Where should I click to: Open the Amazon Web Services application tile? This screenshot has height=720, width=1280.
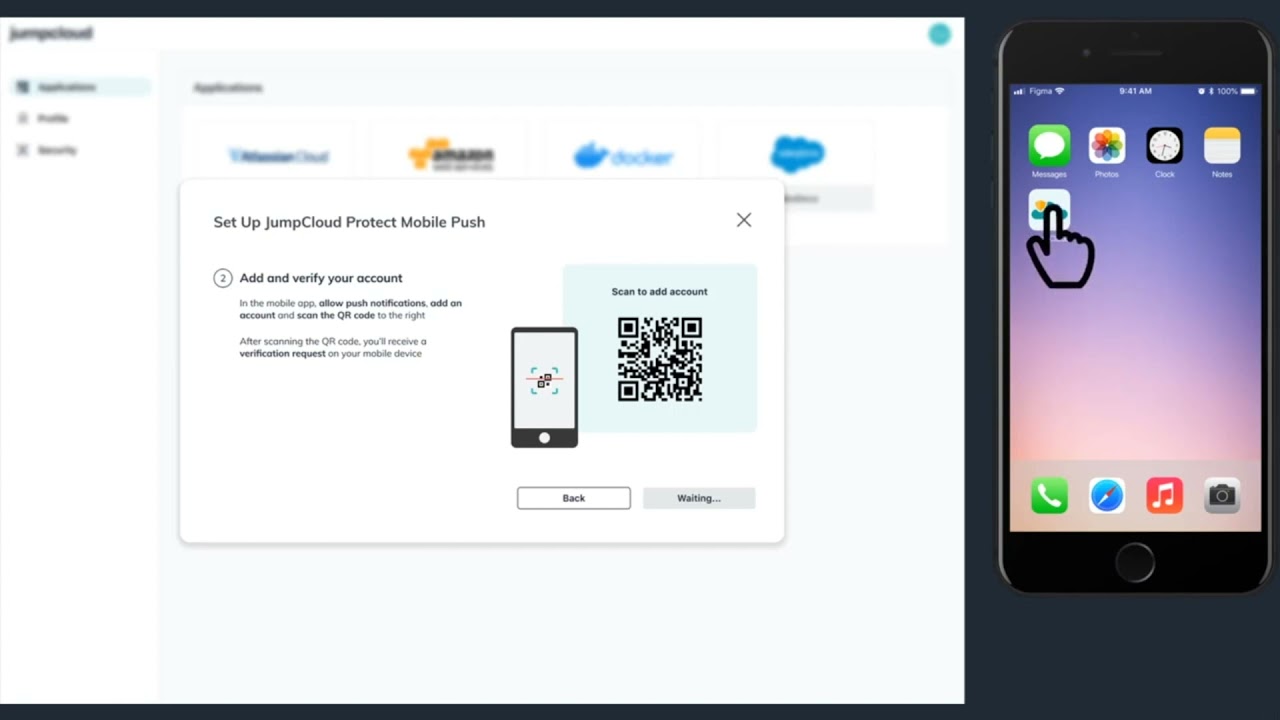[x=451, y=156]
